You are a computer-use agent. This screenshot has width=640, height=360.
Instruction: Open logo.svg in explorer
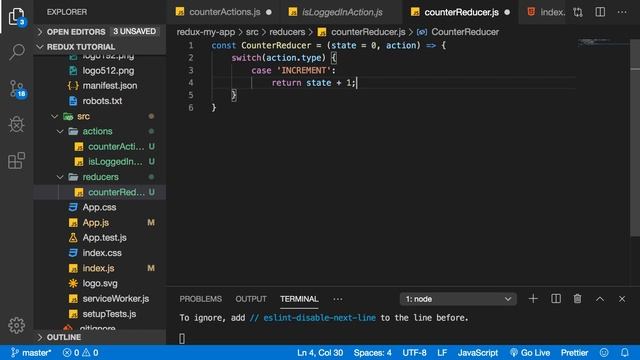(100, 283)
